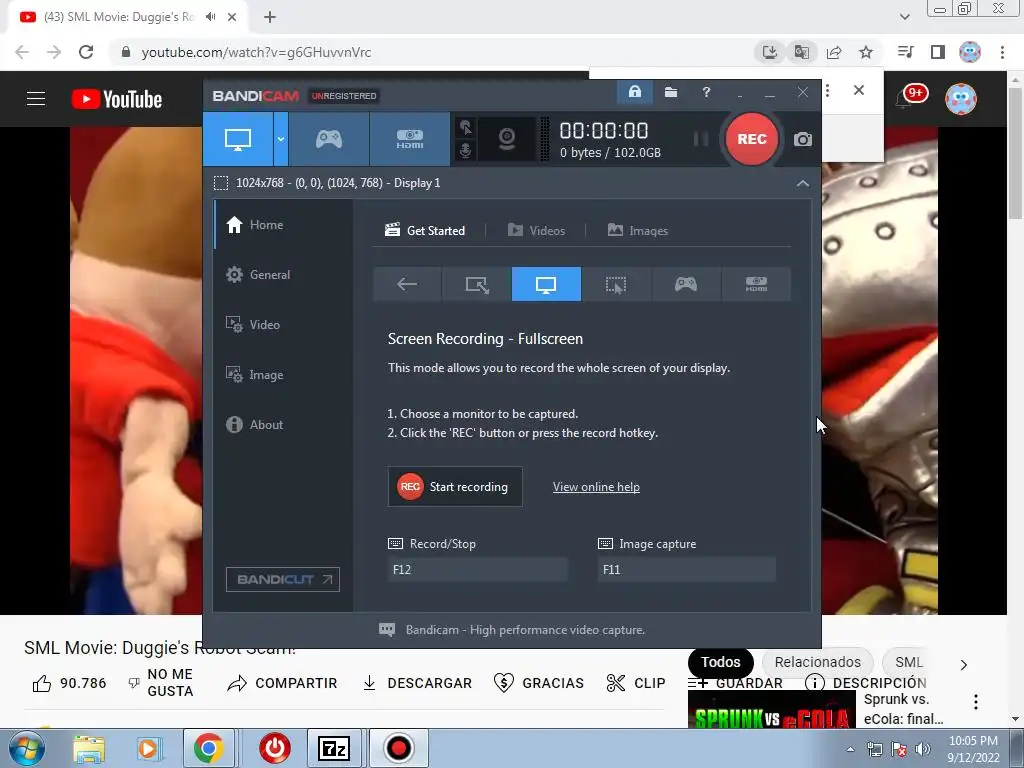The height and width of the screenshot is (768, 1024).
Task: Select Todos filter chip
Action: pyautogui.click(x=721, y=662)
